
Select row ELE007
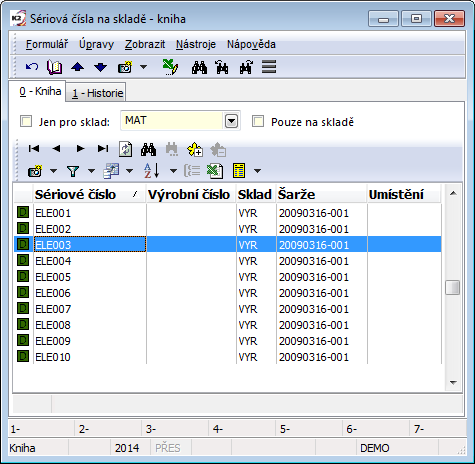[x=228, y=309]
